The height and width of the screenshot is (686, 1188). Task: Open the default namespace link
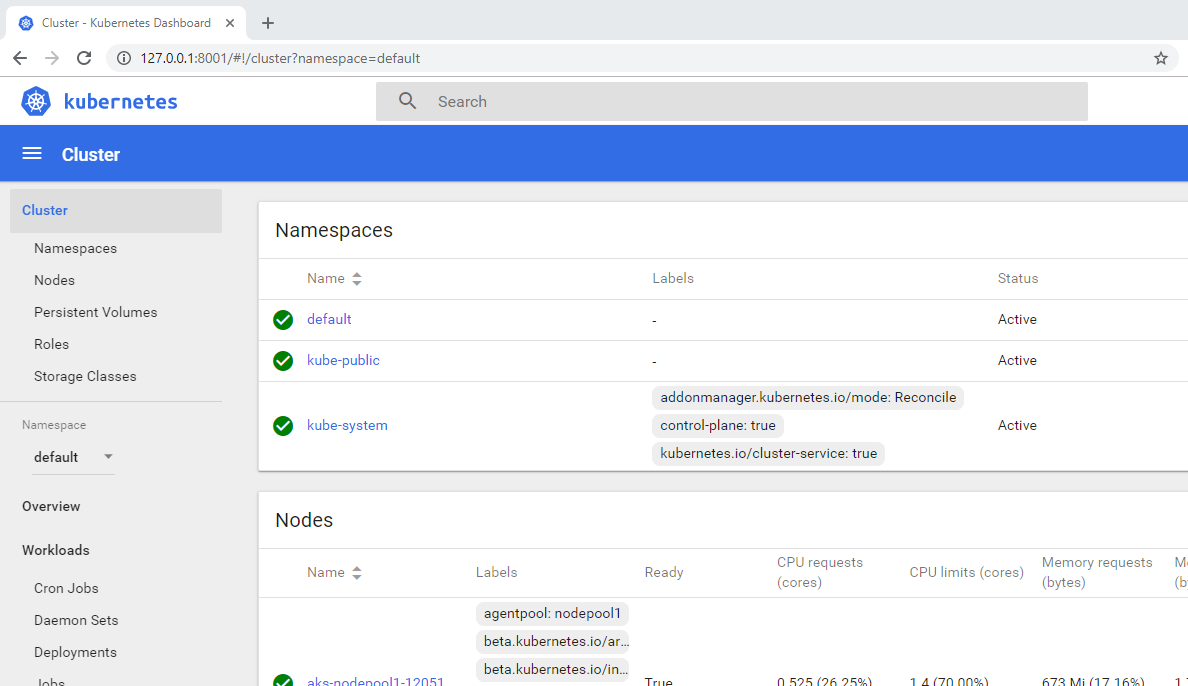[329, 319]
